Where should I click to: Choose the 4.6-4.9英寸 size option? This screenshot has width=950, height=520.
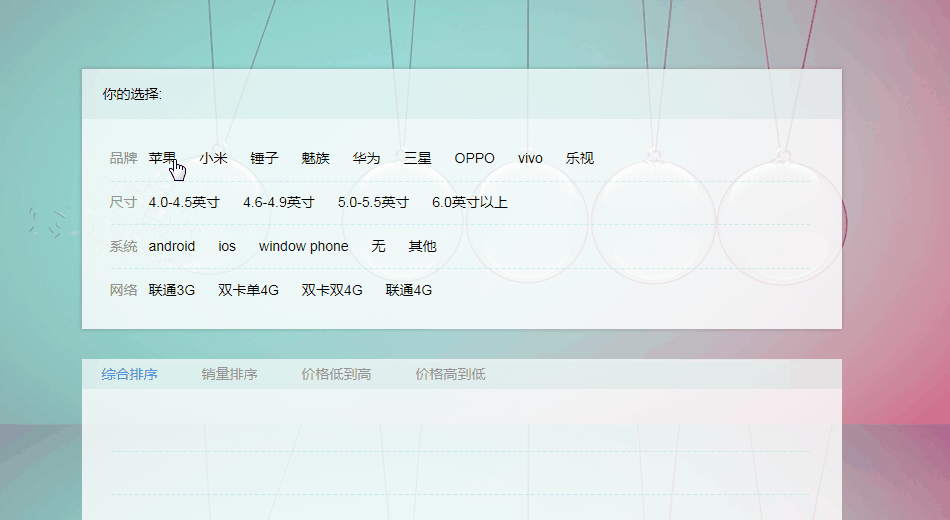(x=279, y=202)
